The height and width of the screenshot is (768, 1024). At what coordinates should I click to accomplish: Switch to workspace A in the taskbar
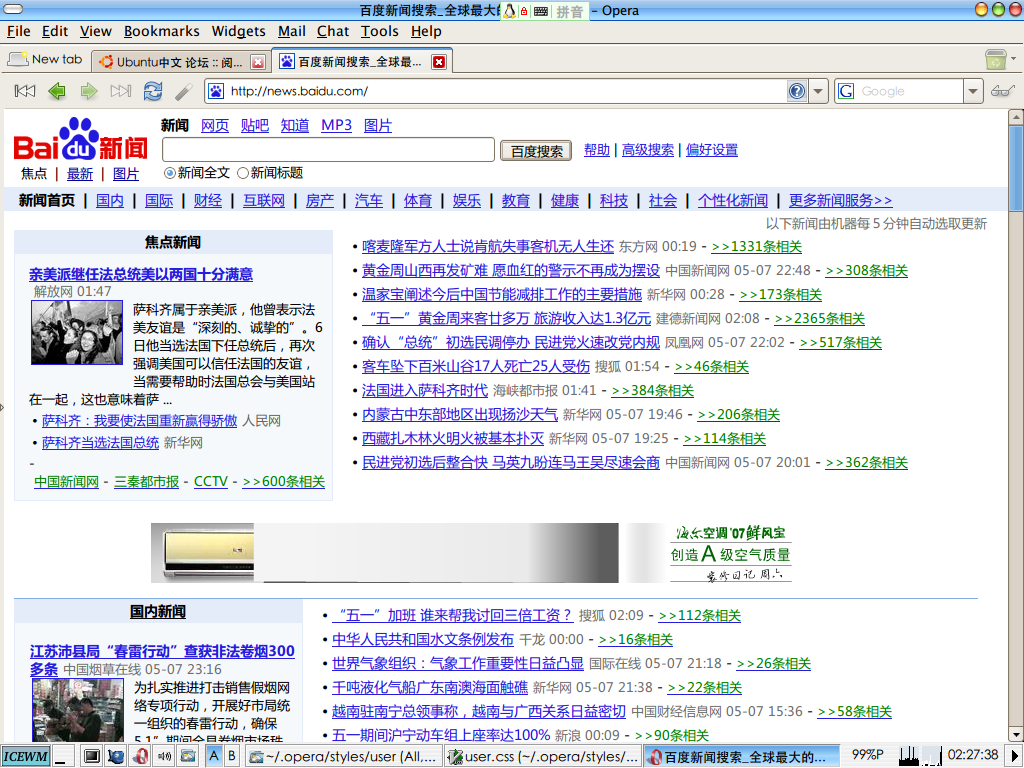pyautogui.click(x=214, y=756)
